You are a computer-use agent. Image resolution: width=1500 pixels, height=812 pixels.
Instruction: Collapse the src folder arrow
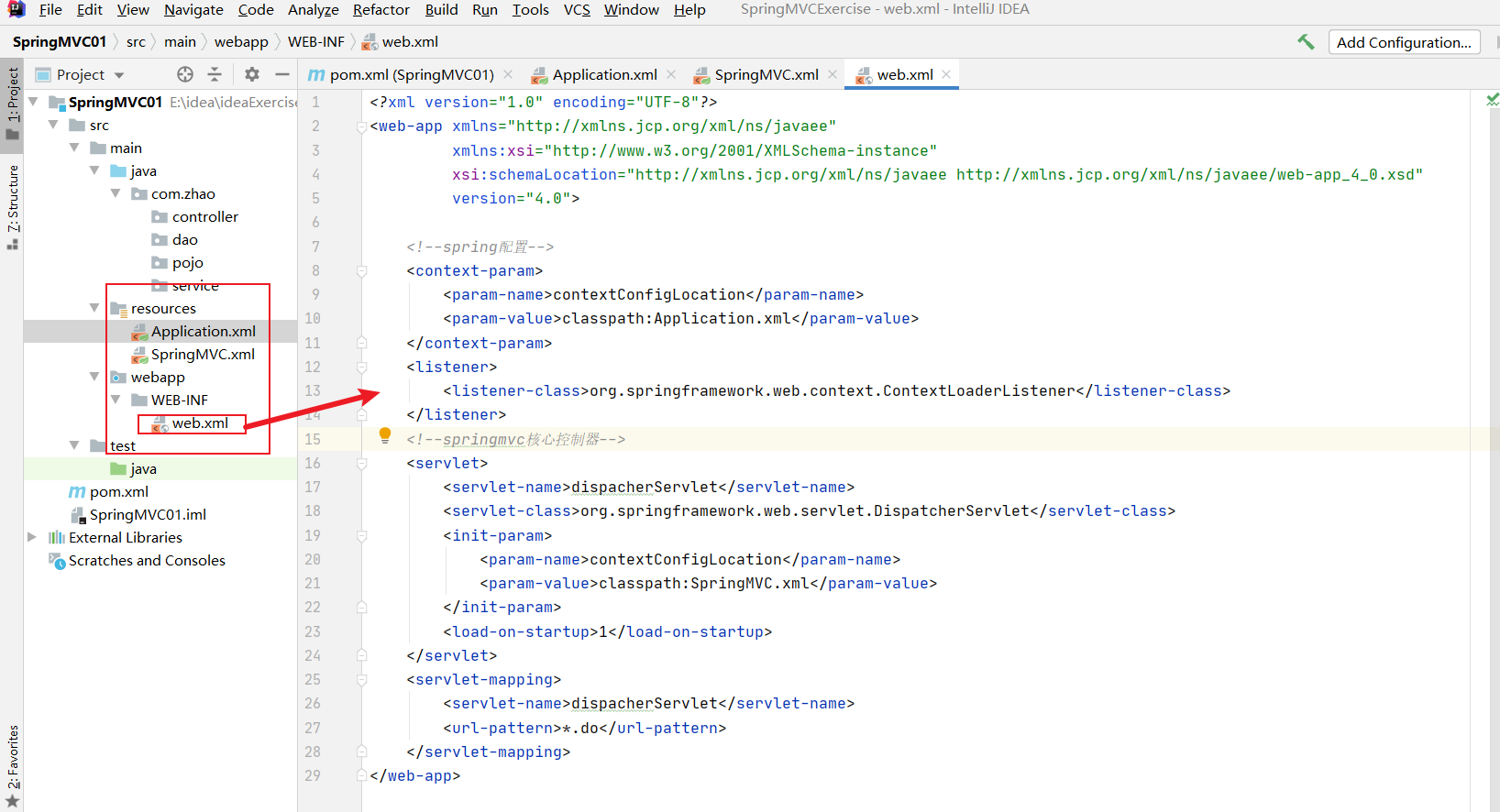click(54, 125)
